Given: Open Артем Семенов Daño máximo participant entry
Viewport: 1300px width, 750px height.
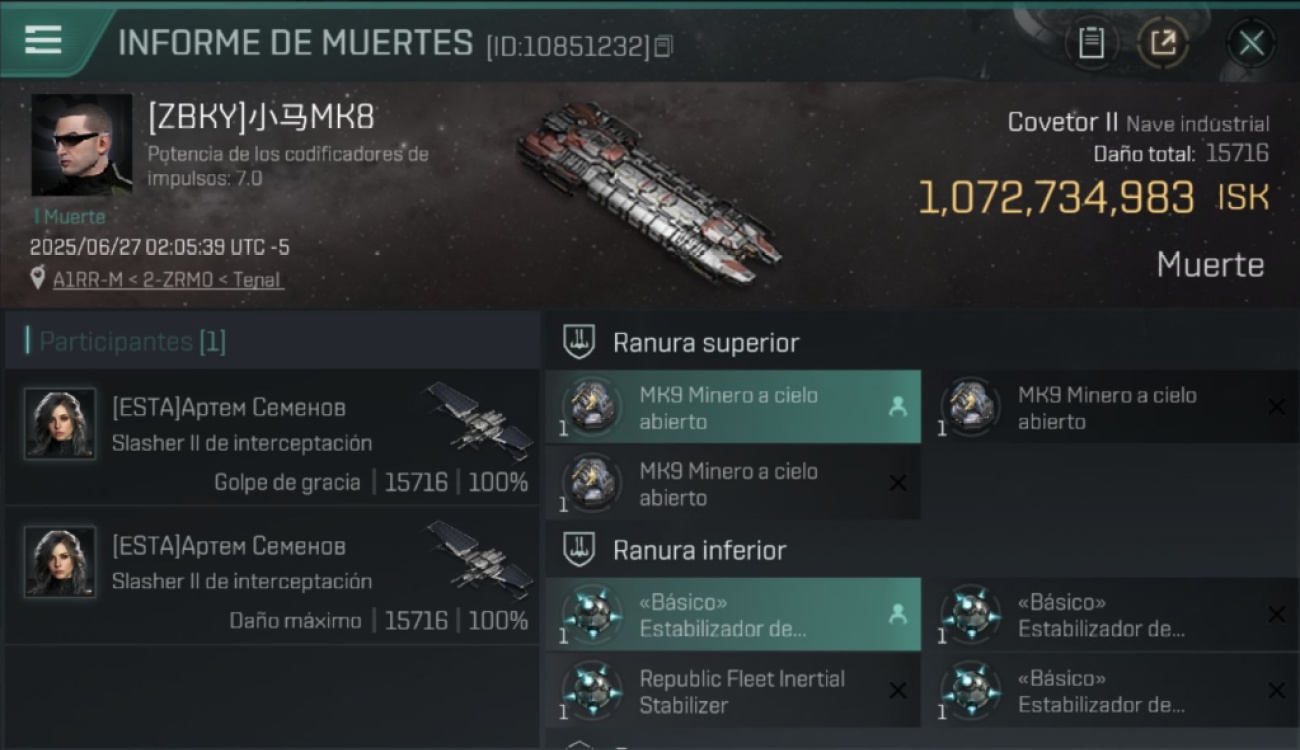Looking at the screenshot, I should pos(271,575).
